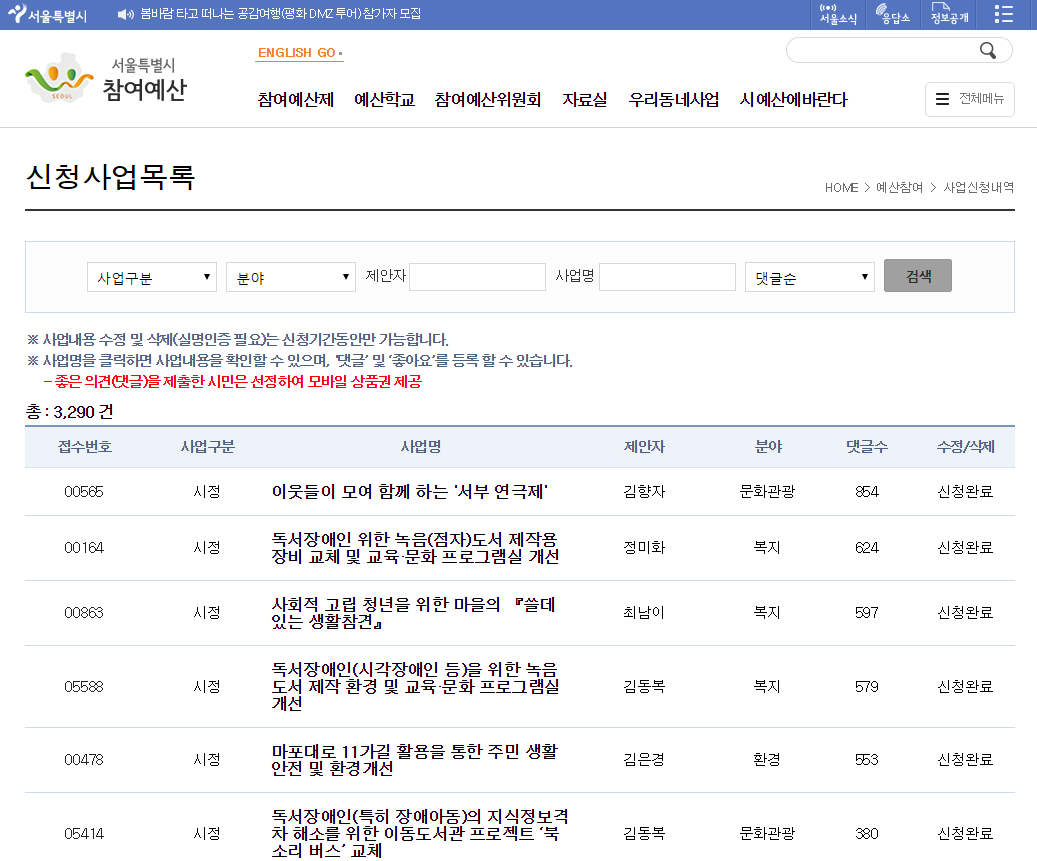Click HOME in the breadcrumb
This screenshot has height=861, width=1037.
(841, 188)
